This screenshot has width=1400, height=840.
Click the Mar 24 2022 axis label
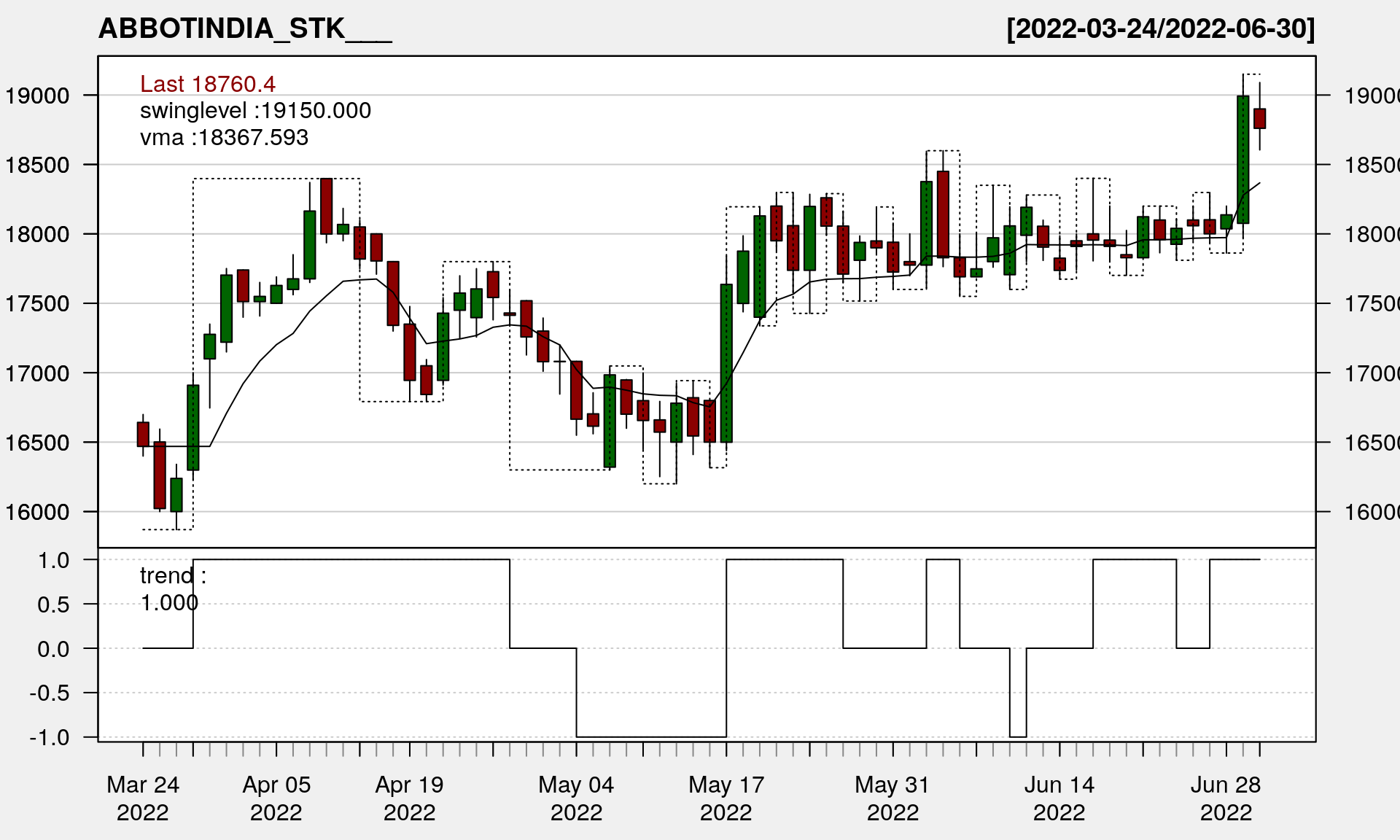coord(143,798)
